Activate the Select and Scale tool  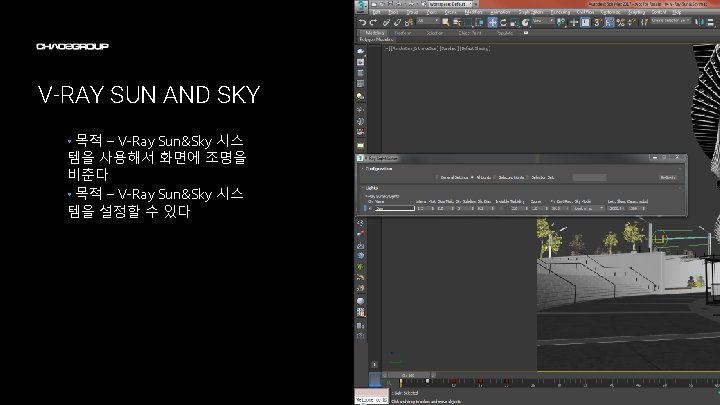[514, 22]
